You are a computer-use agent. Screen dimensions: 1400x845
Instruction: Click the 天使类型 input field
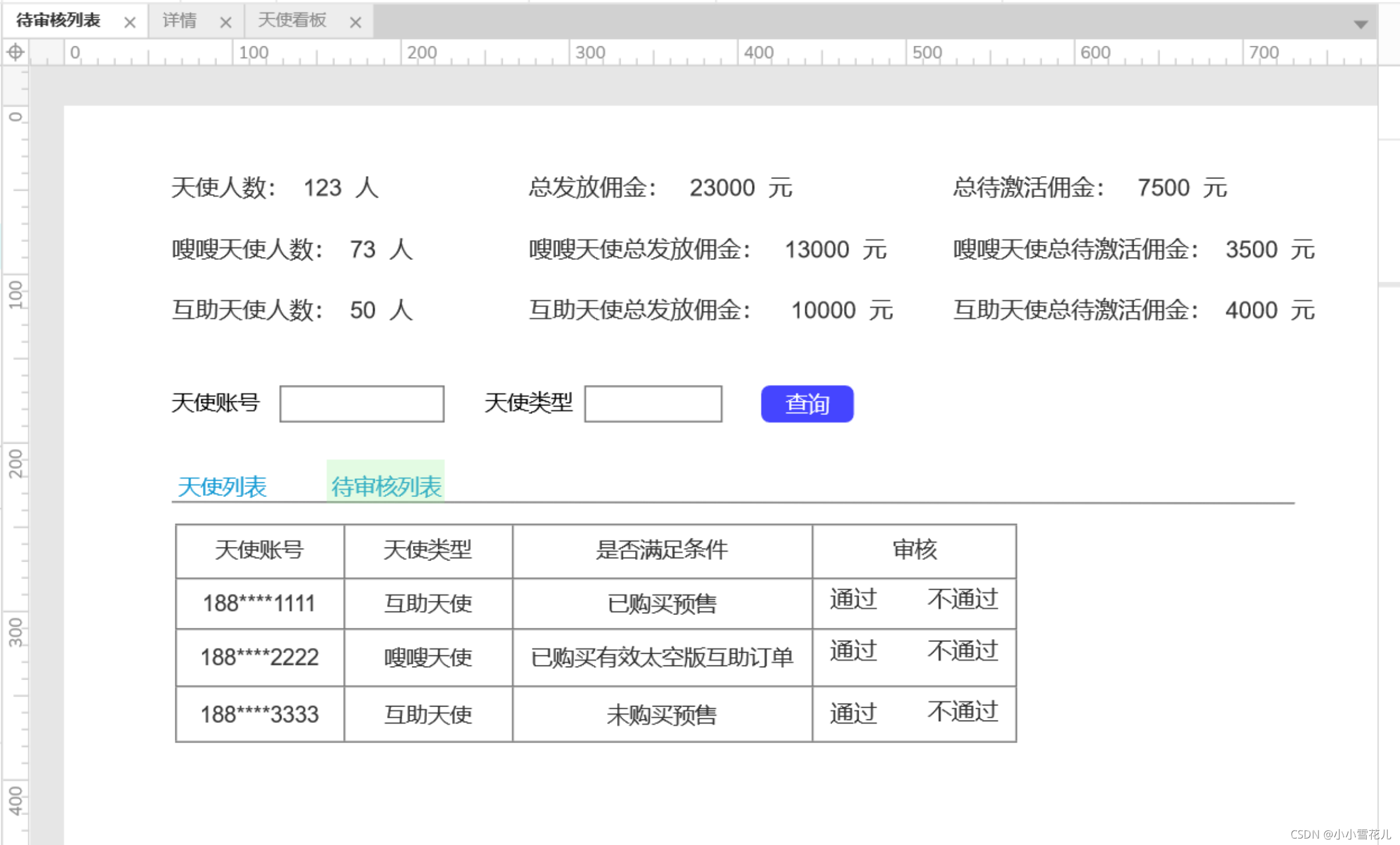tap(653, 404)
